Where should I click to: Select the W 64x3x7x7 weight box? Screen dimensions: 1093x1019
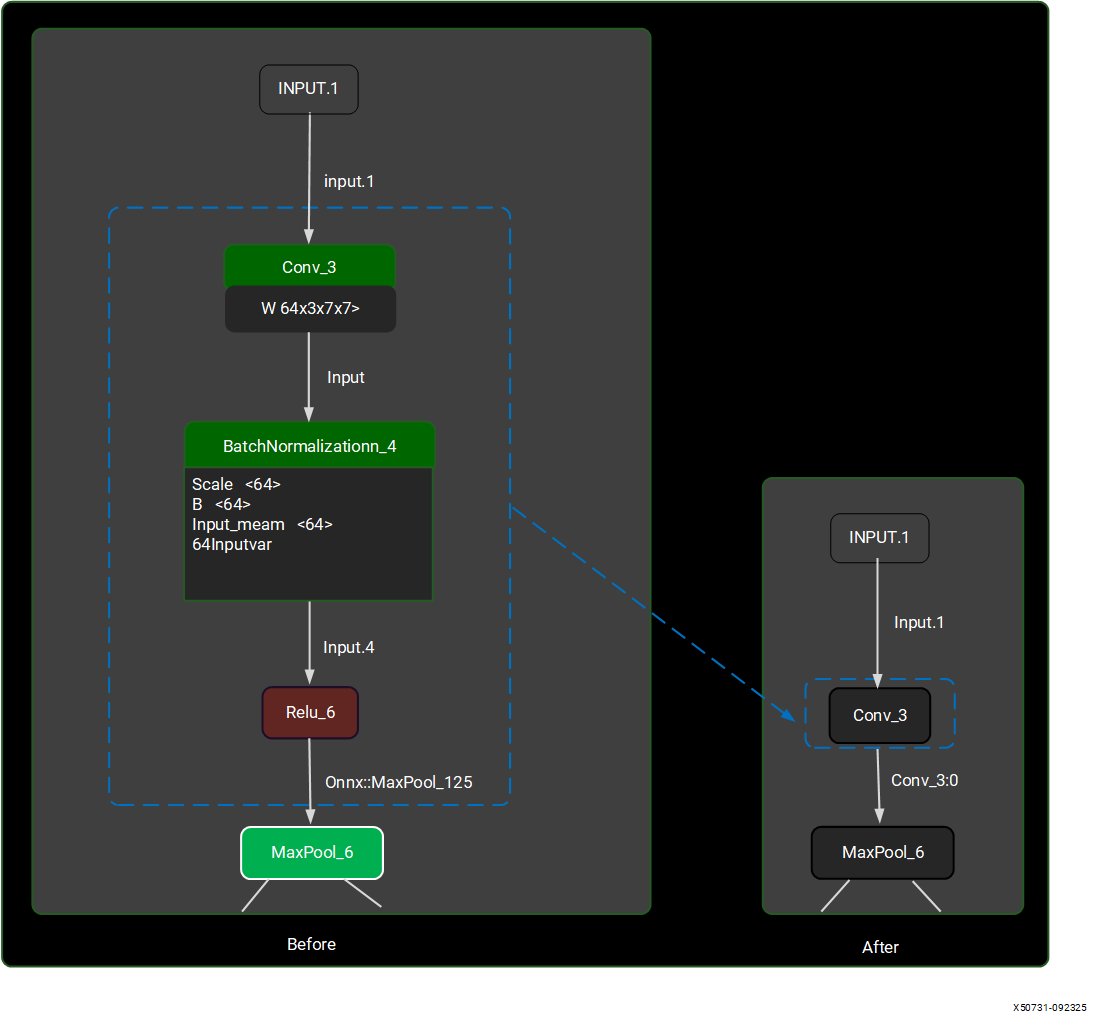(310, 309)
